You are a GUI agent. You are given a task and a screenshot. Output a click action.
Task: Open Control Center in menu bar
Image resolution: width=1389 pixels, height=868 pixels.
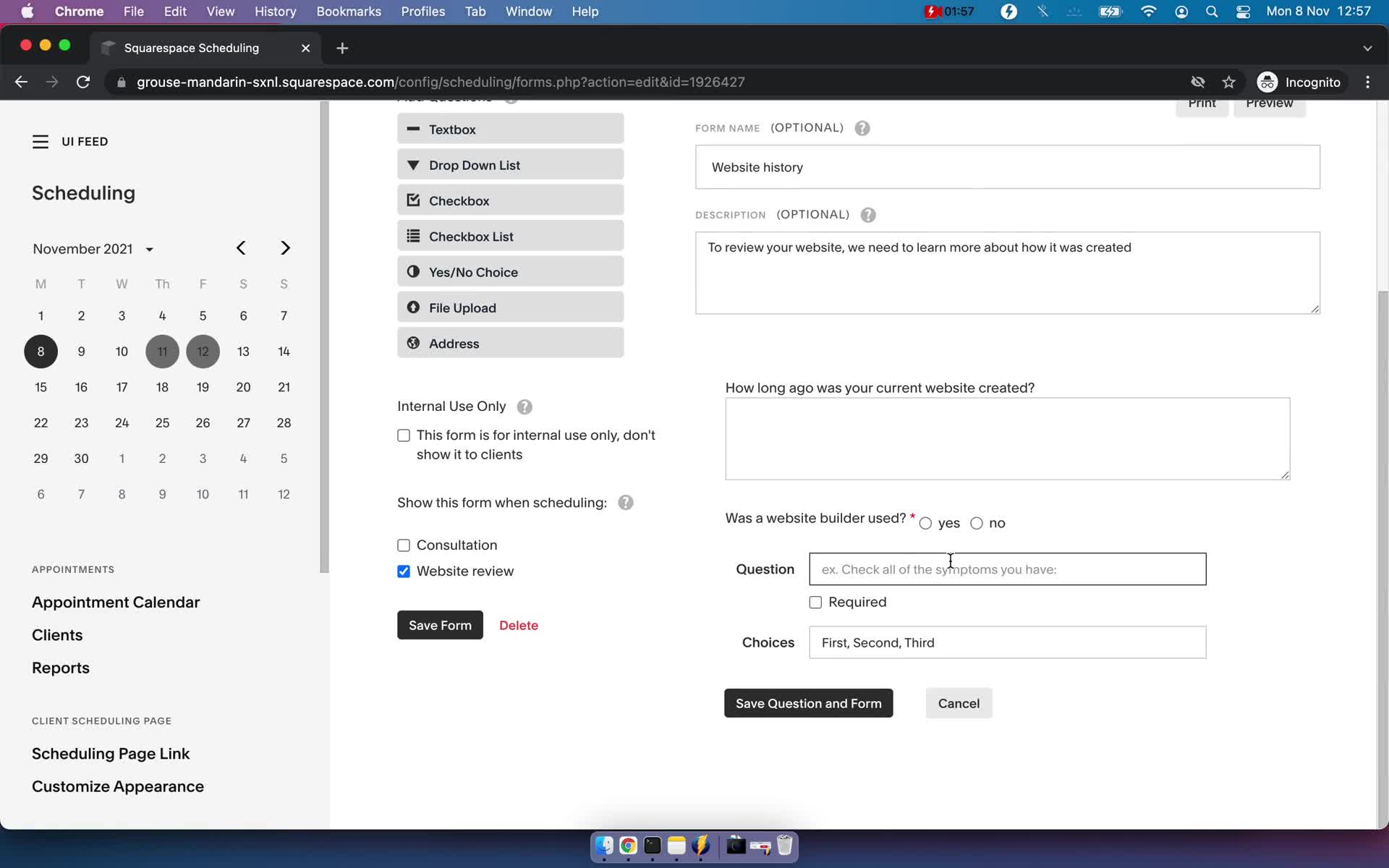click(x=1243, y=12)
